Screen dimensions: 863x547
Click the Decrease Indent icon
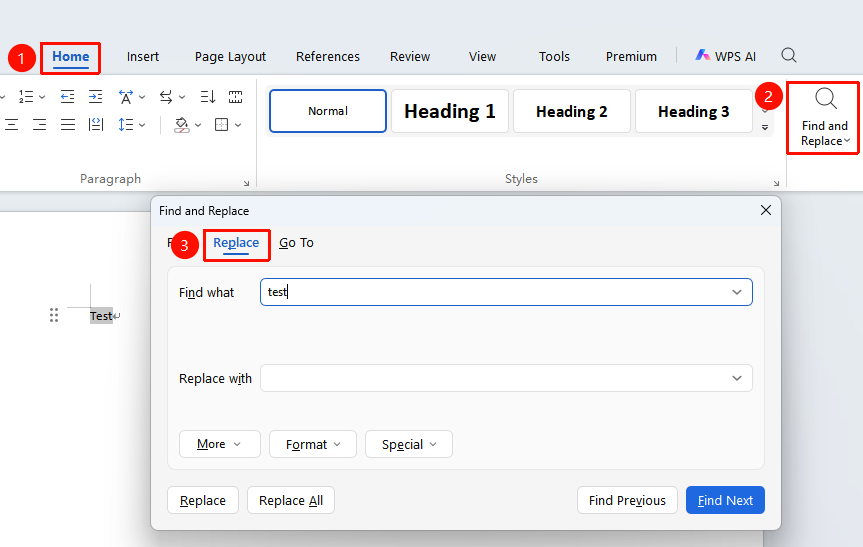coord(67,97)
